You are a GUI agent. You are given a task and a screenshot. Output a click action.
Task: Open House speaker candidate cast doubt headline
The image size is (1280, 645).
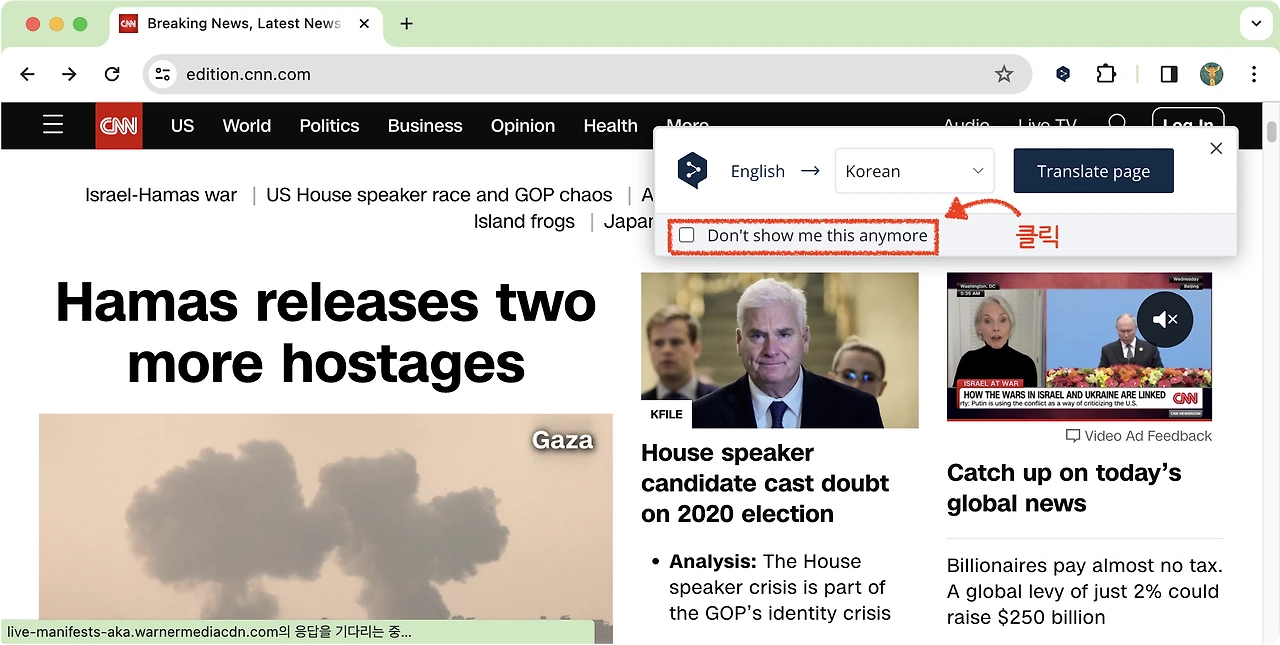765,483
